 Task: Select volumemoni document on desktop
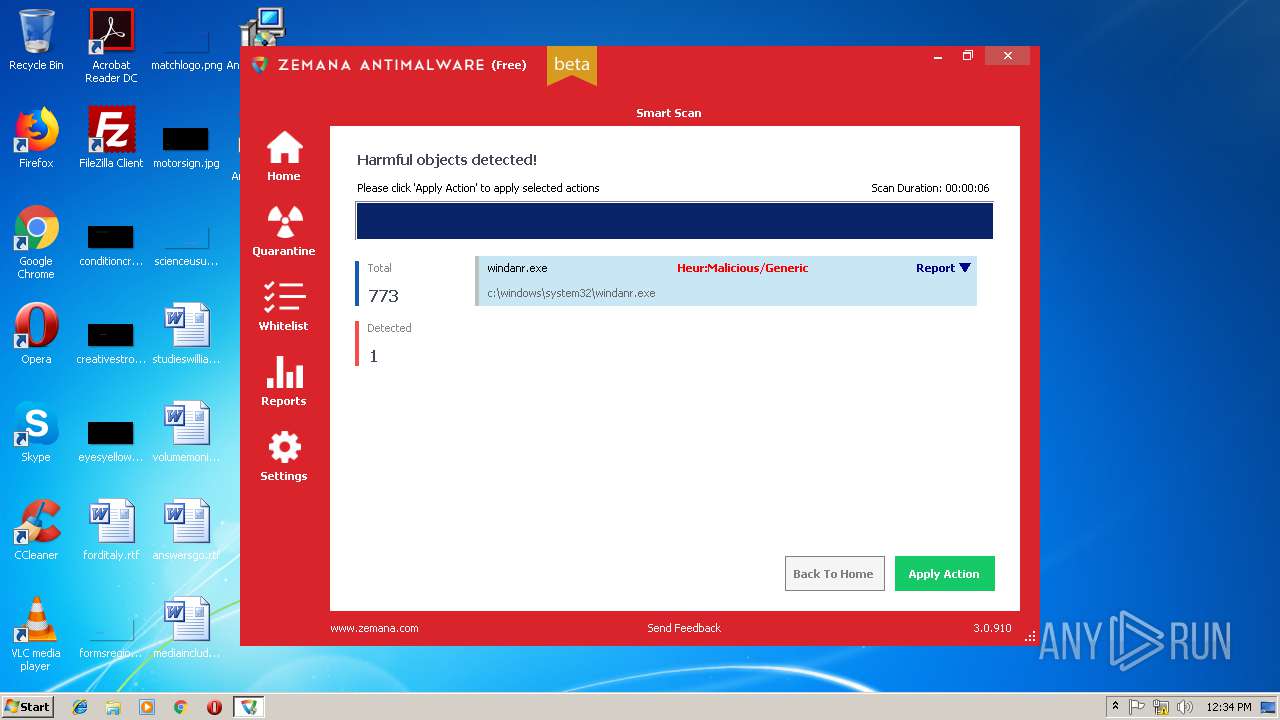tap(186, 432)
